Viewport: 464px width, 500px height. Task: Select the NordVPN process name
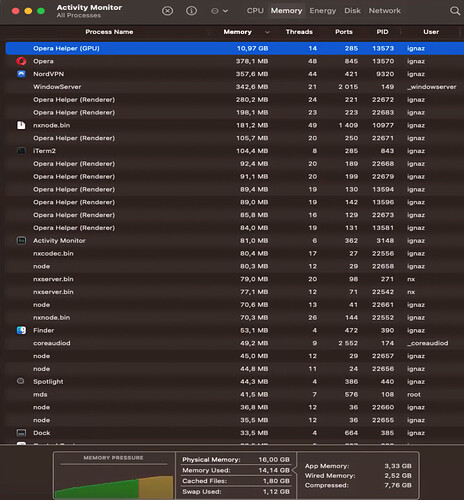click(x=48, y=74)
